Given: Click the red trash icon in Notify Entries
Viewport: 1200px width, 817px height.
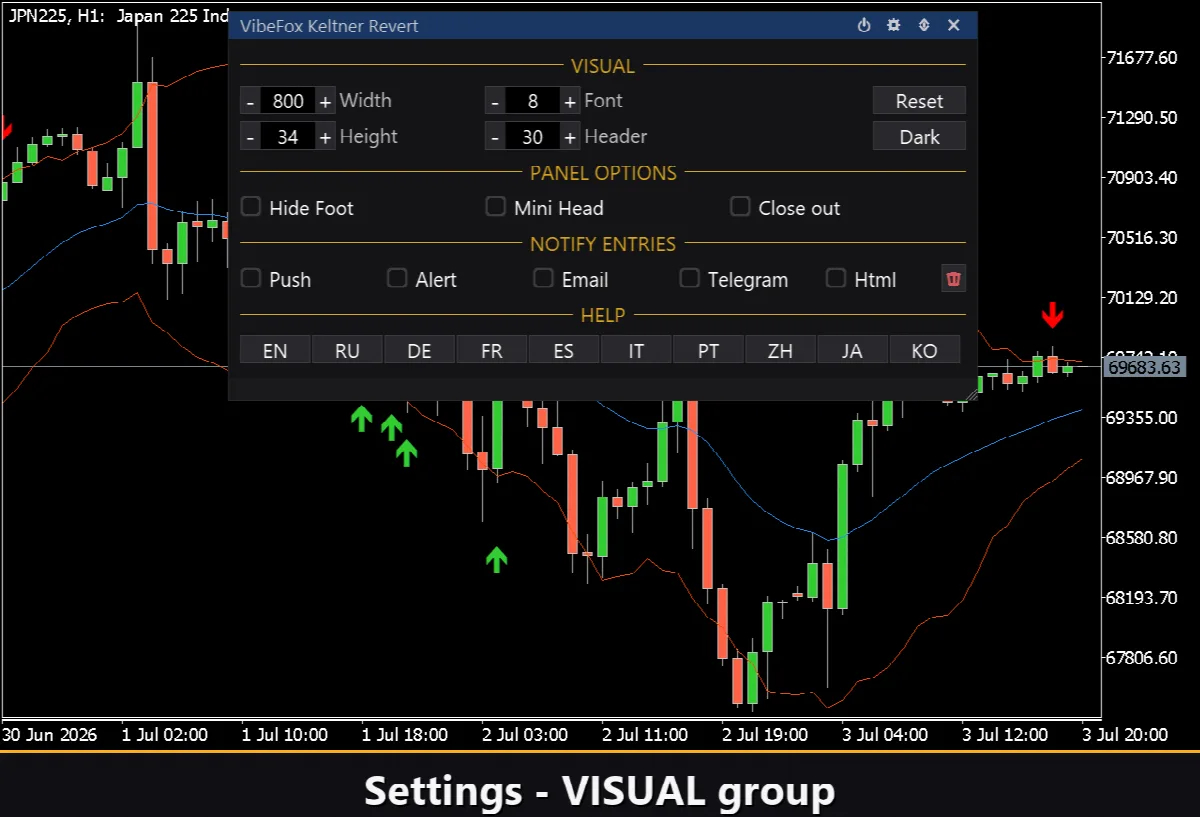Looking at the screenshot, I should 954,279.
